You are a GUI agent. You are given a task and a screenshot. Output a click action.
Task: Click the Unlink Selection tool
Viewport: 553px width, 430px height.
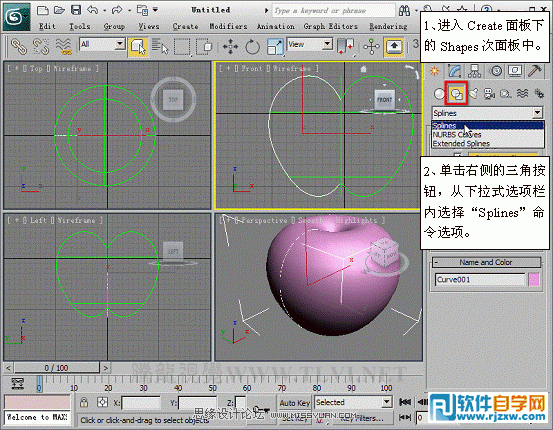coord(41,47)
